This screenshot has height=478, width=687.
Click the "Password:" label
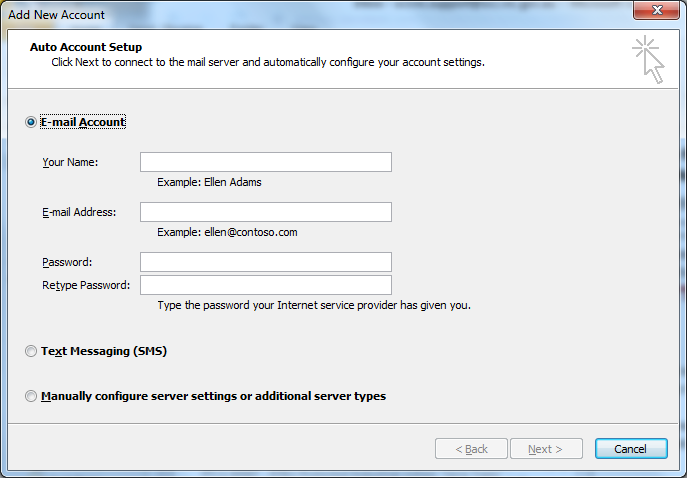point(67,262)
